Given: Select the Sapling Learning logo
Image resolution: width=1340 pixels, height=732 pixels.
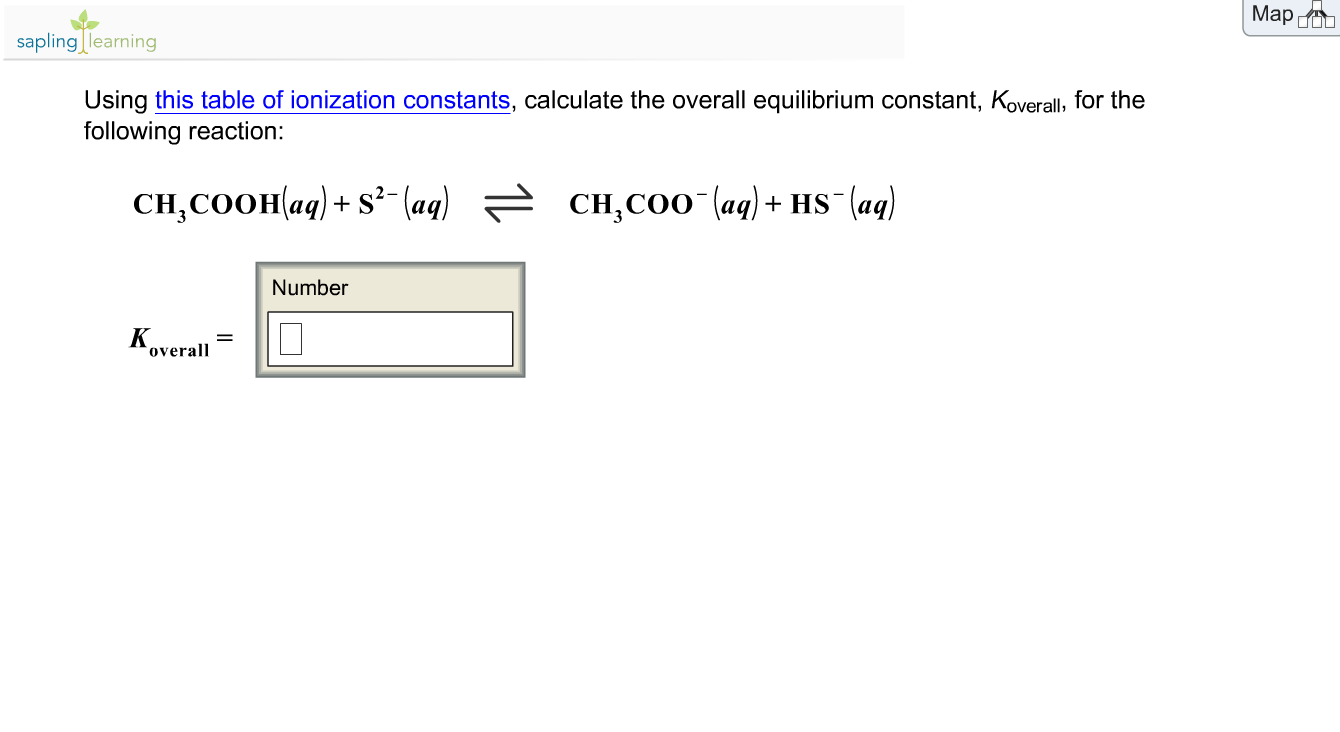Looking at the screenshot, I should click(85, 33).
